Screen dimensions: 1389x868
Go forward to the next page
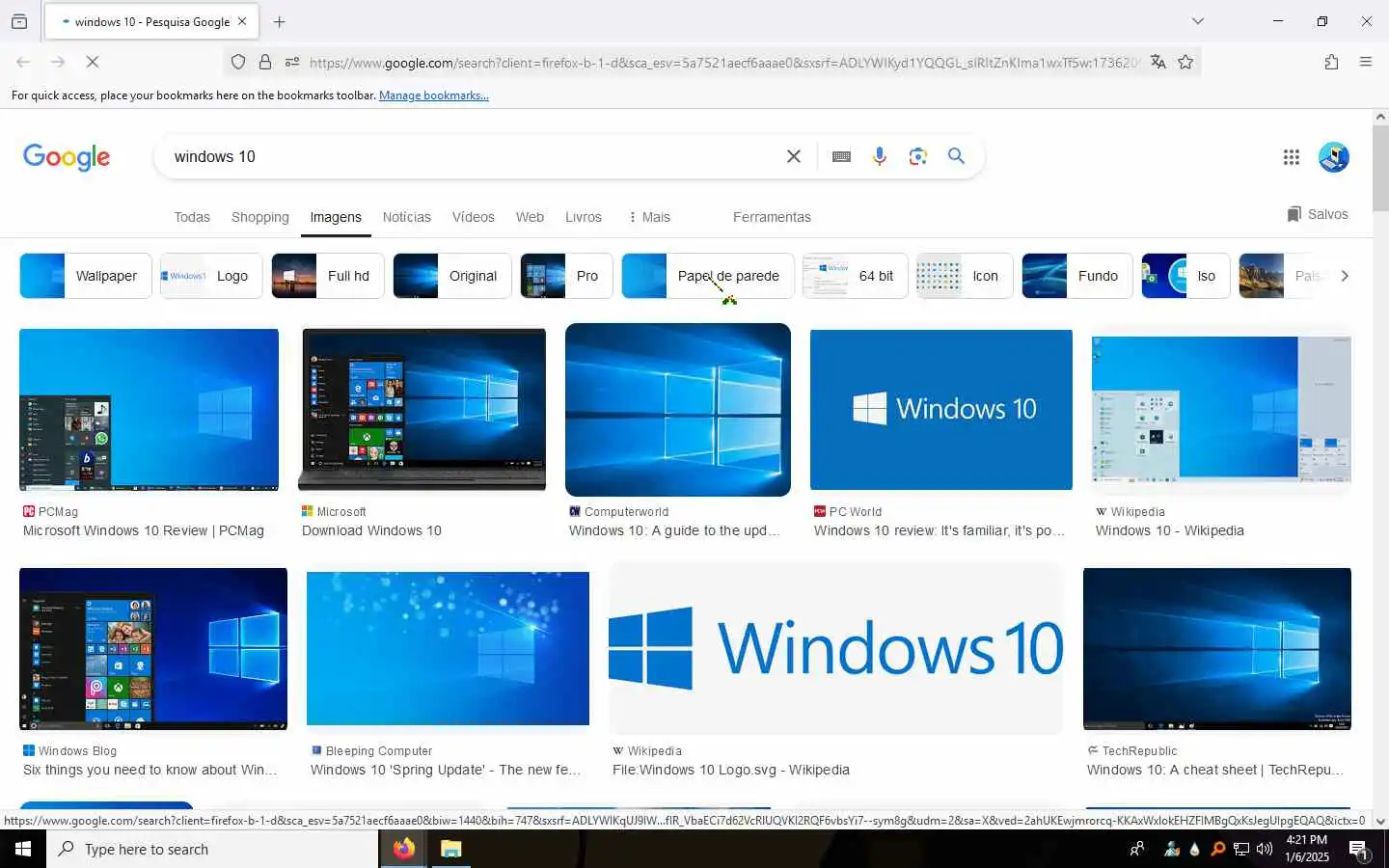pyautogui.click(x=58, y=62)
